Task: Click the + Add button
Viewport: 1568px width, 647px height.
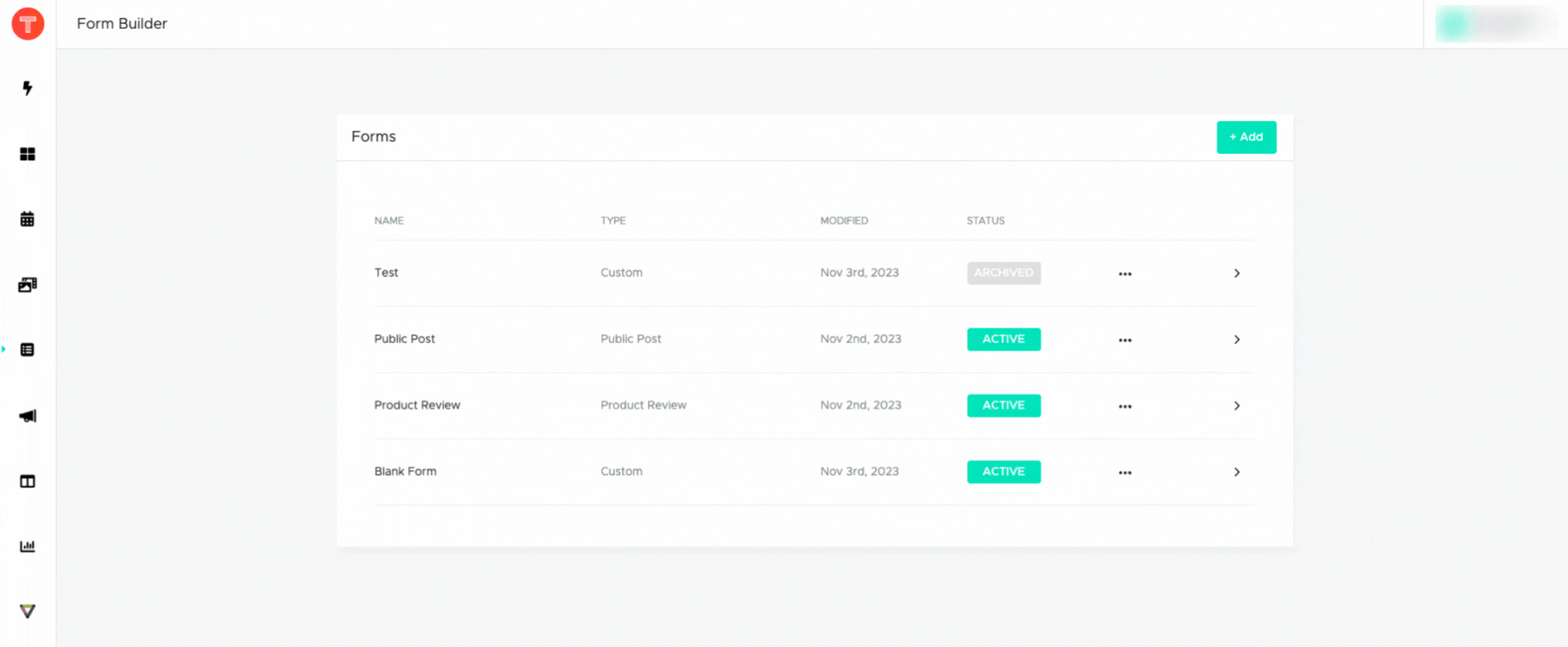Action: [x=1246, y=137]
